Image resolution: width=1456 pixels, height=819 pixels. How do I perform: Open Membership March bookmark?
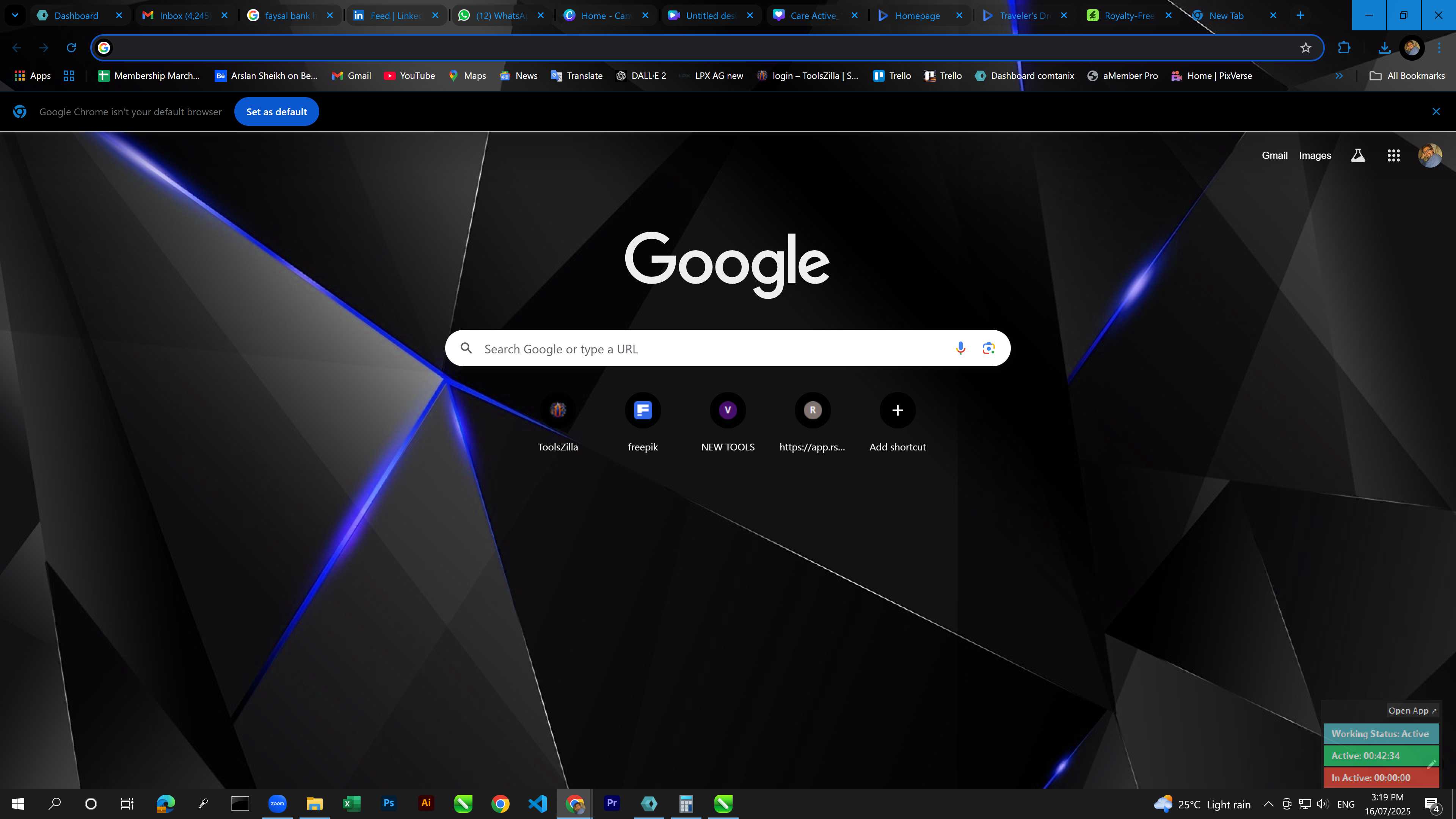pyautogui.click(x=149, y=76)
